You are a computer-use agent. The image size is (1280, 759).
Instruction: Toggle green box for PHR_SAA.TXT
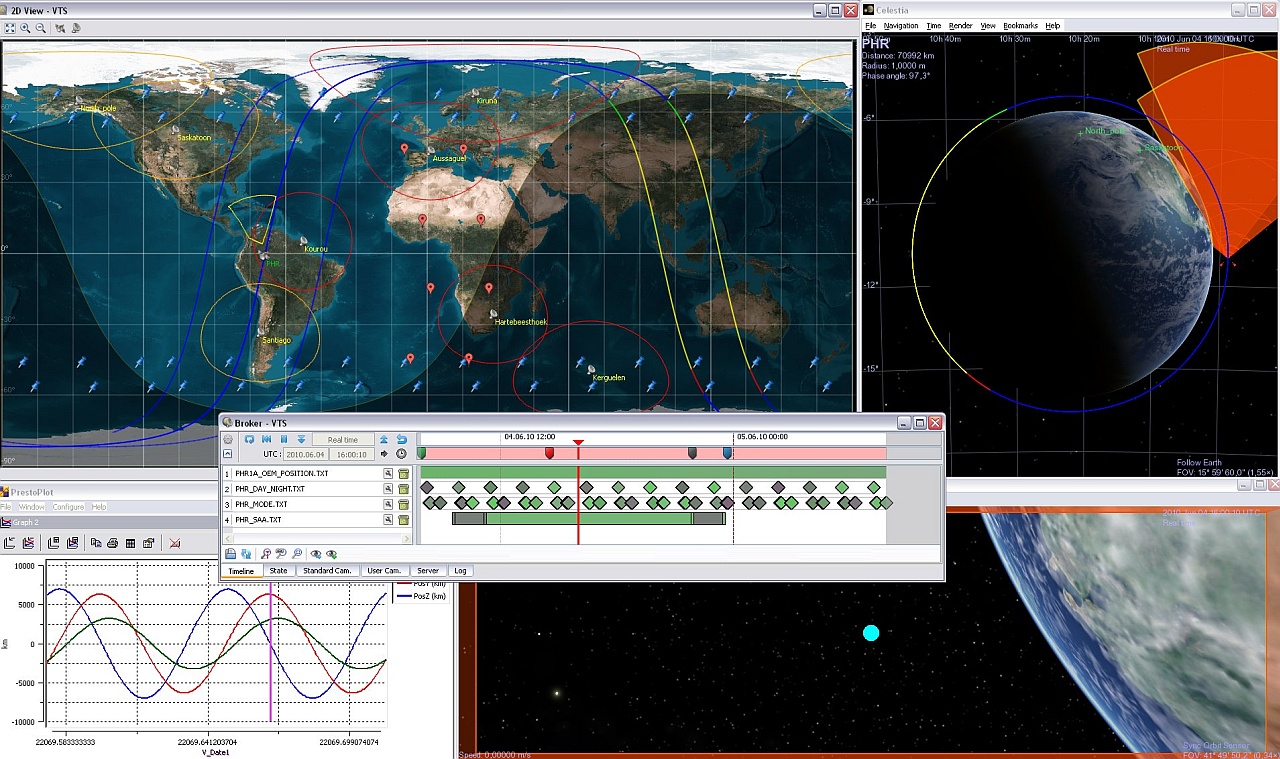tap(403, 520)
